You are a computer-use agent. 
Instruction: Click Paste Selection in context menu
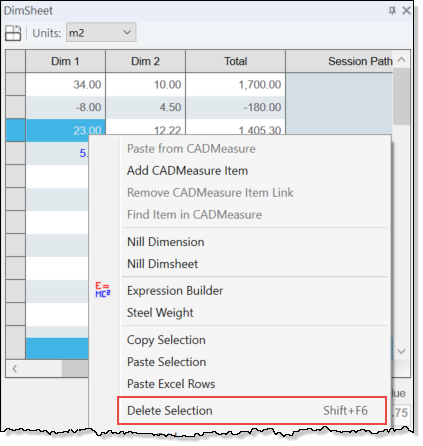[x=166, y=362]
